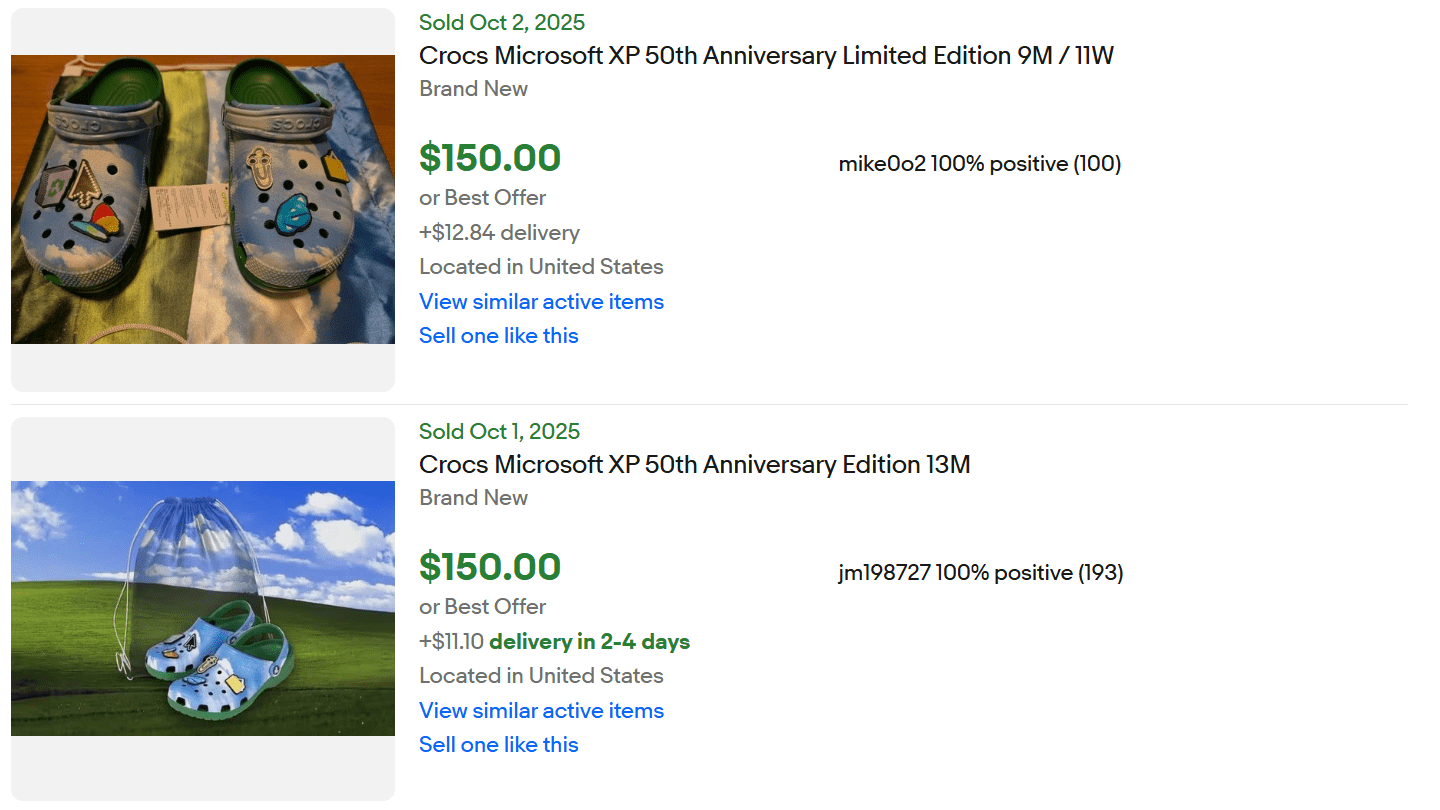Click the +$12.84 delivery text
Image resolution: width=1440 pixels, height=810 pixels.
499,233
